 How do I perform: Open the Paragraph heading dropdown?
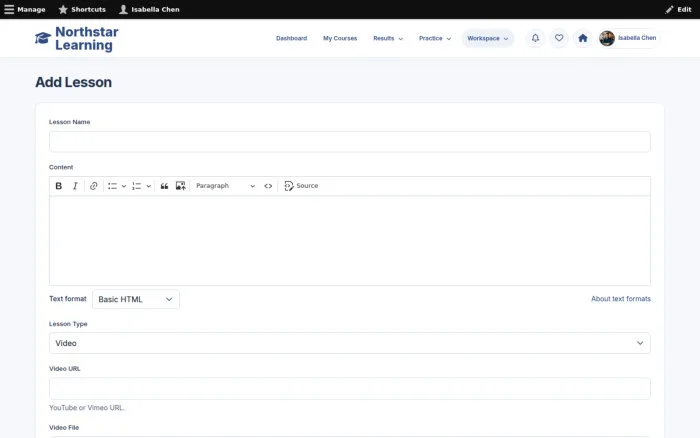coord(225,186)
